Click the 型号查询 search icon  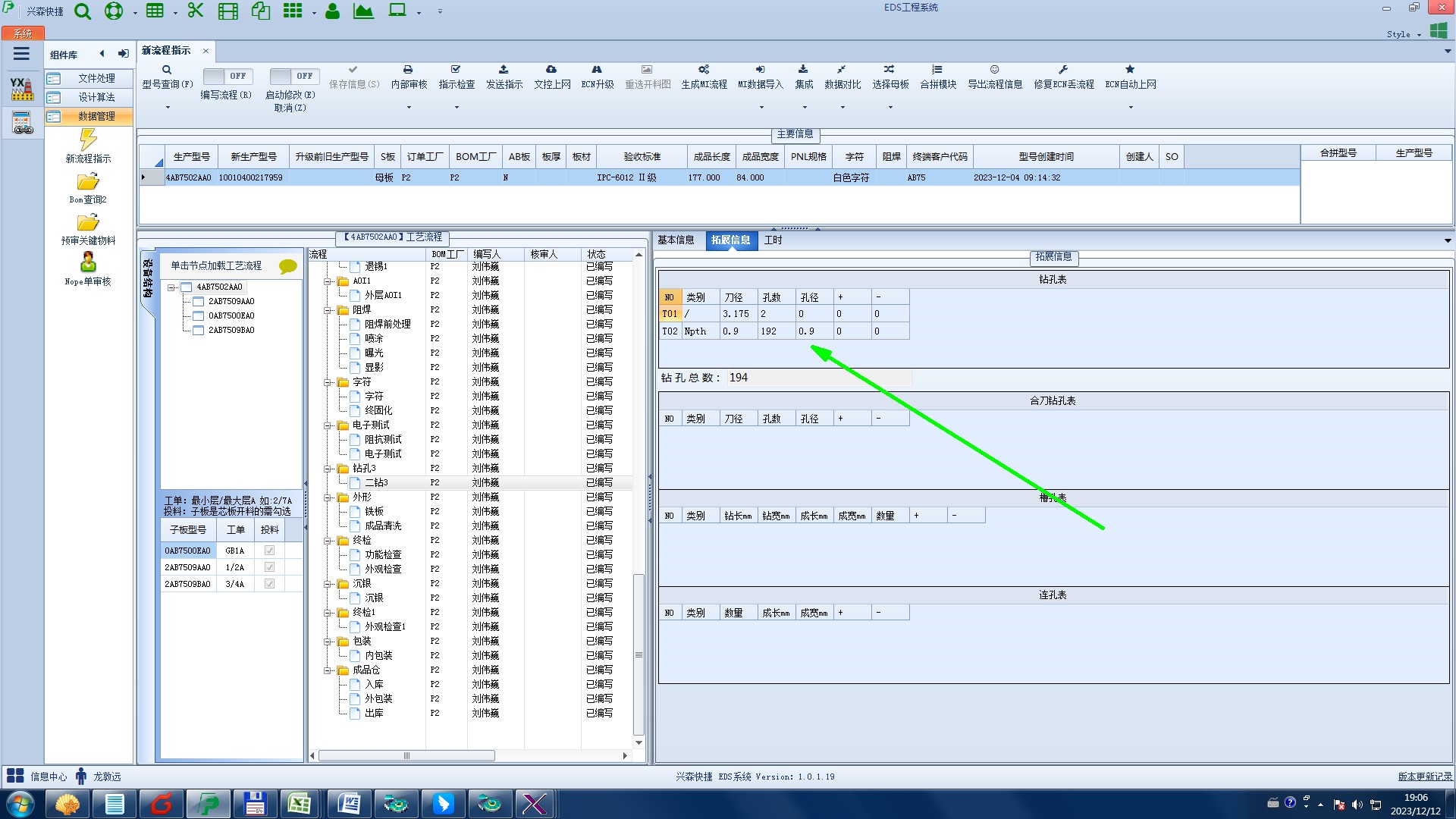point(167,70)
